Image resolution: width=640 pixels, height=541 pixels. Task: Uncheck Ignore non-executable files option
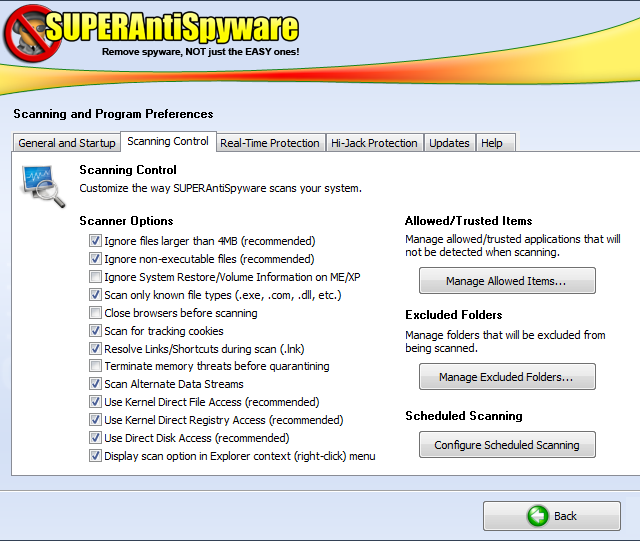tap(95, 259)
